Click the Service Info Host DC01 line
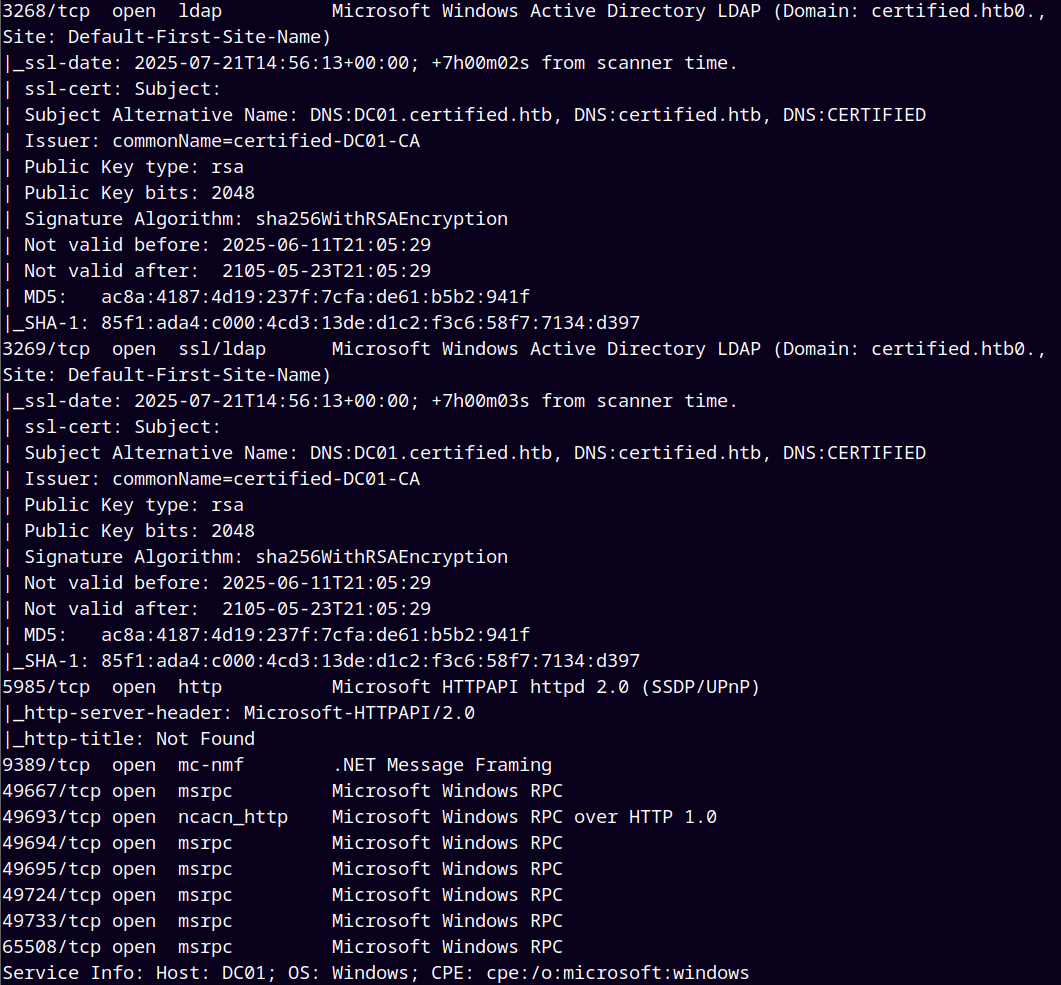1061x985 pixels. click(x=376, y=973)
